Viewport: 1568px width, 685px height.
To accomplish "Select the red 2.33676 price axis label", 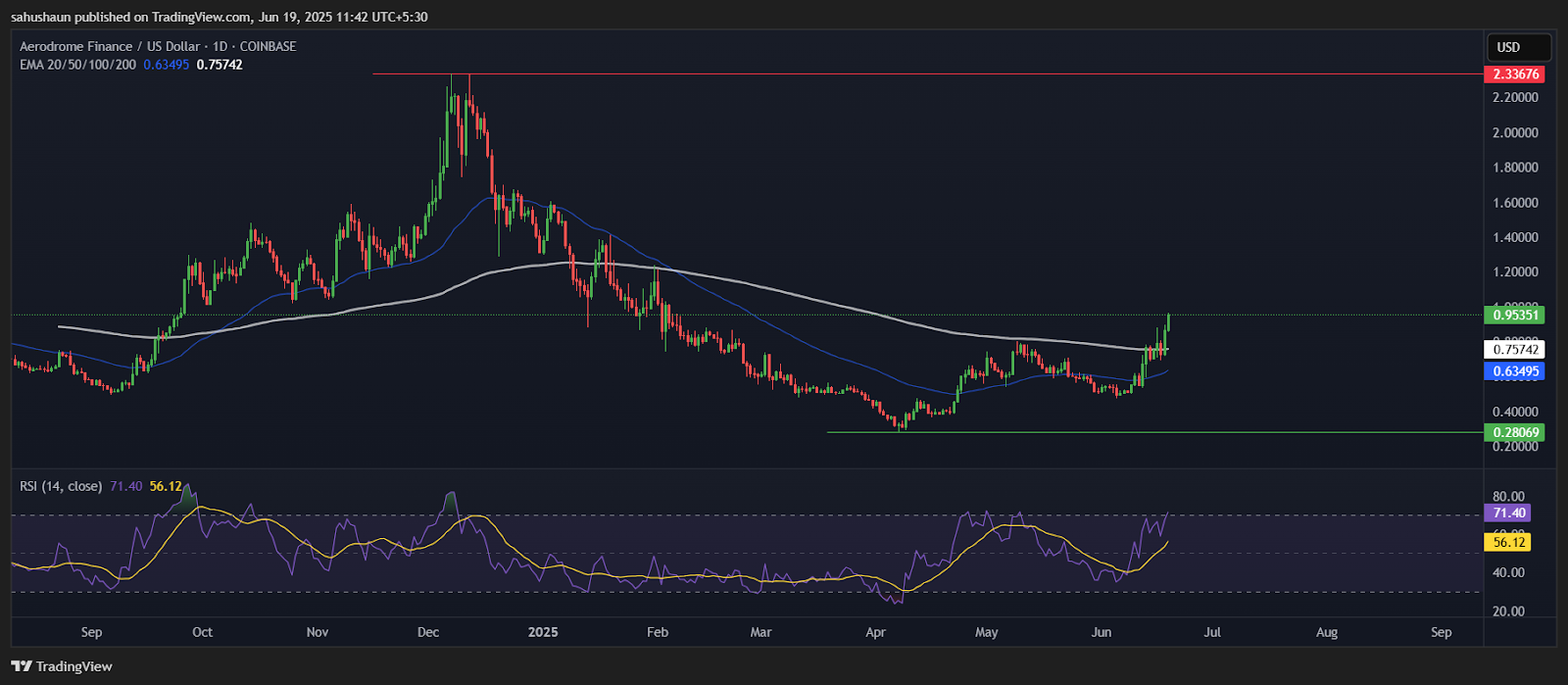I will point(1514,74).
